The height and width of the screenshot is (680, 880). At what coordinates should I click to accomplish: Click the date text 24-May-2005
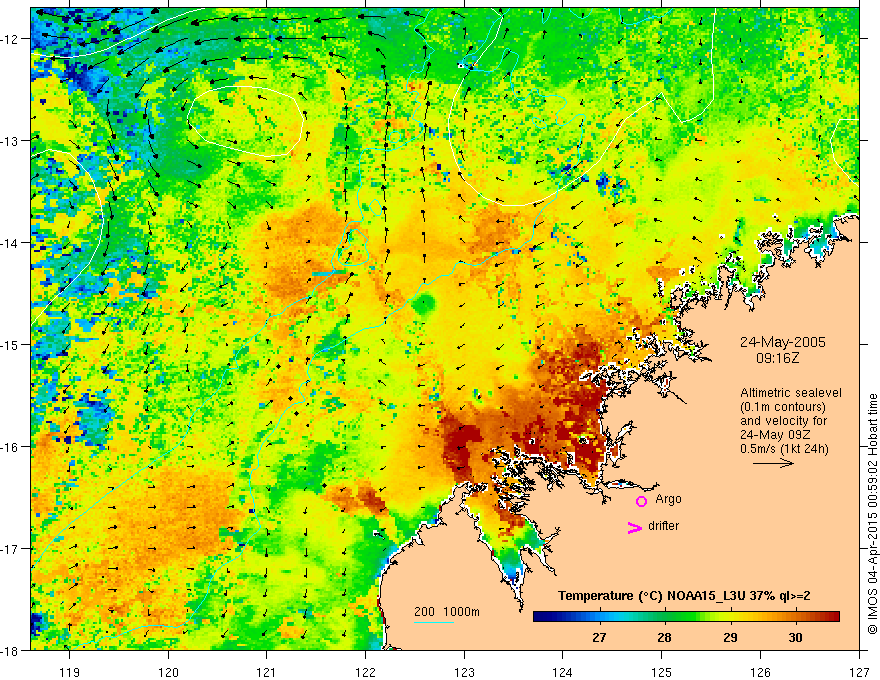[x=782, y=343]
